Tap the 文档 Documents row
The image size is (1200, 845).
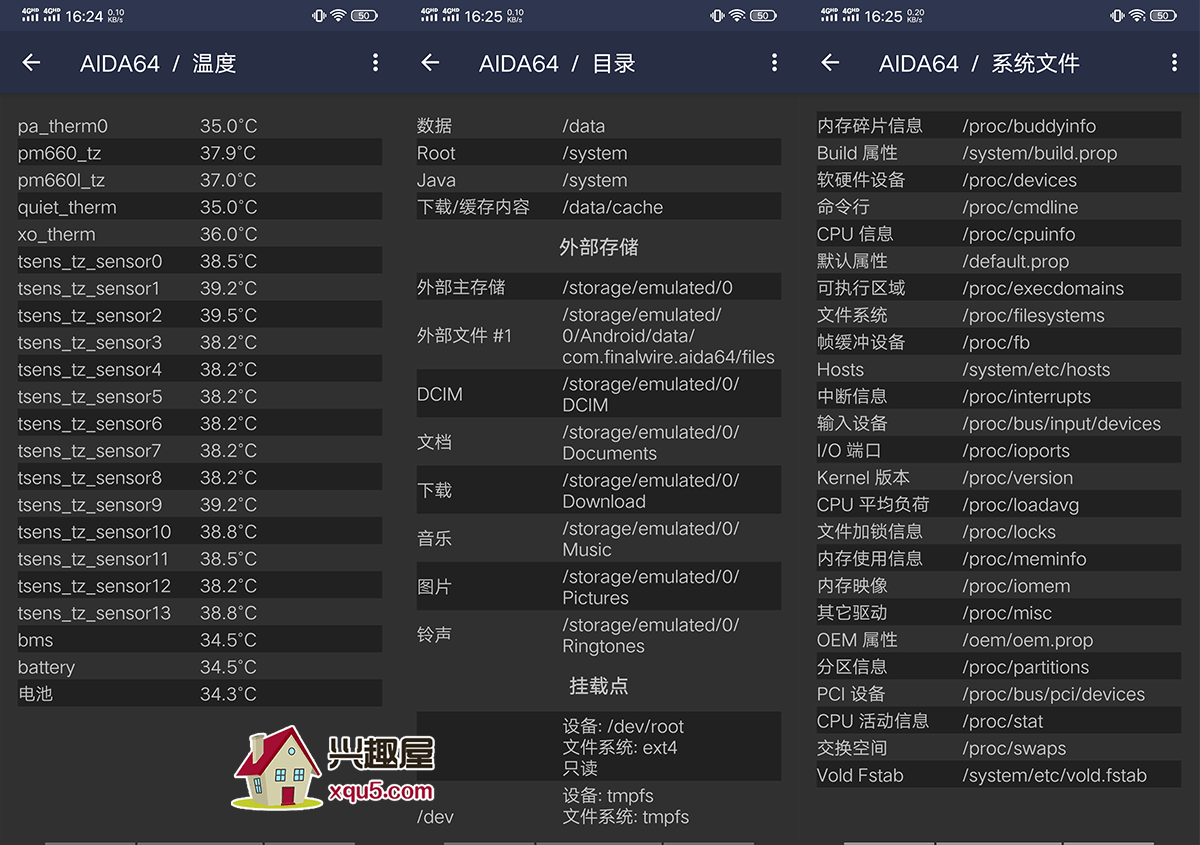coord(599,442)
